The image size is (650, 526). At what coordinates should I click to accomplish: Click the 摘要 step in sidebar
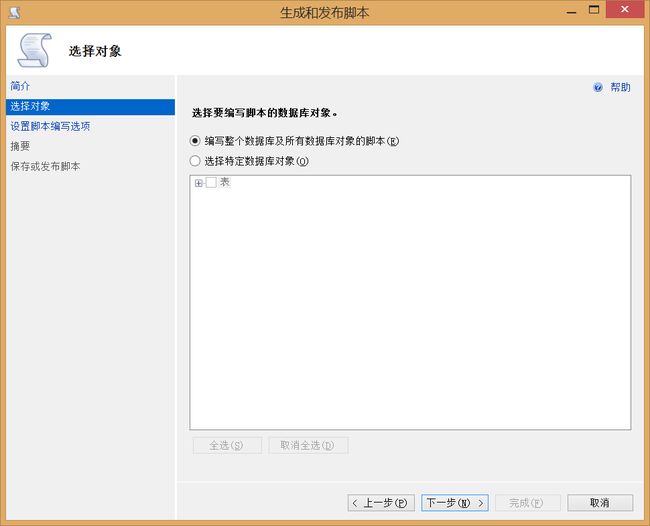coord(20,146)
